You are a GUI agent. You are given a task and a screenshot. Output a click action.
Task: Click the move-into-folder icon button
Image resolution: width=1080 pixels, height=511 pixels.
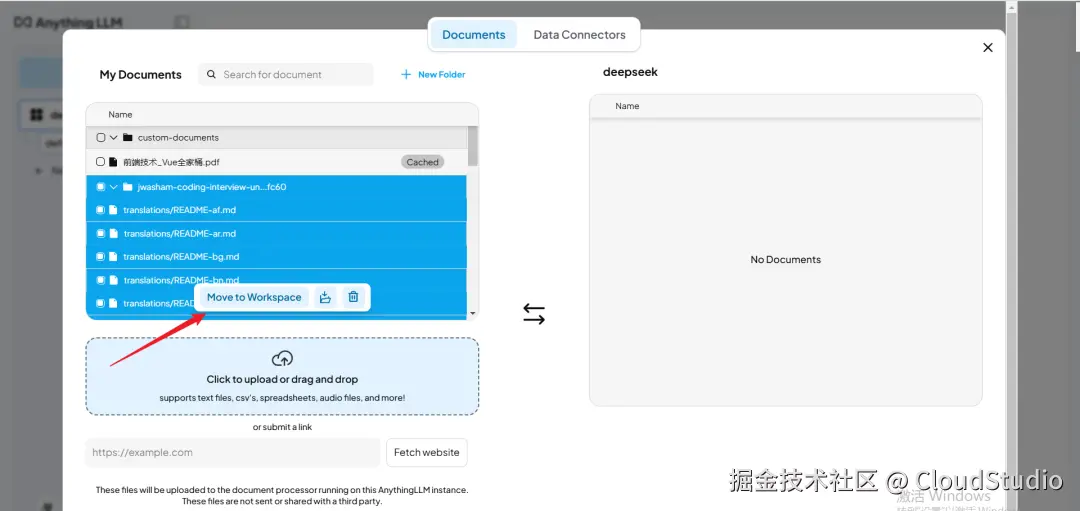point(325,298)
